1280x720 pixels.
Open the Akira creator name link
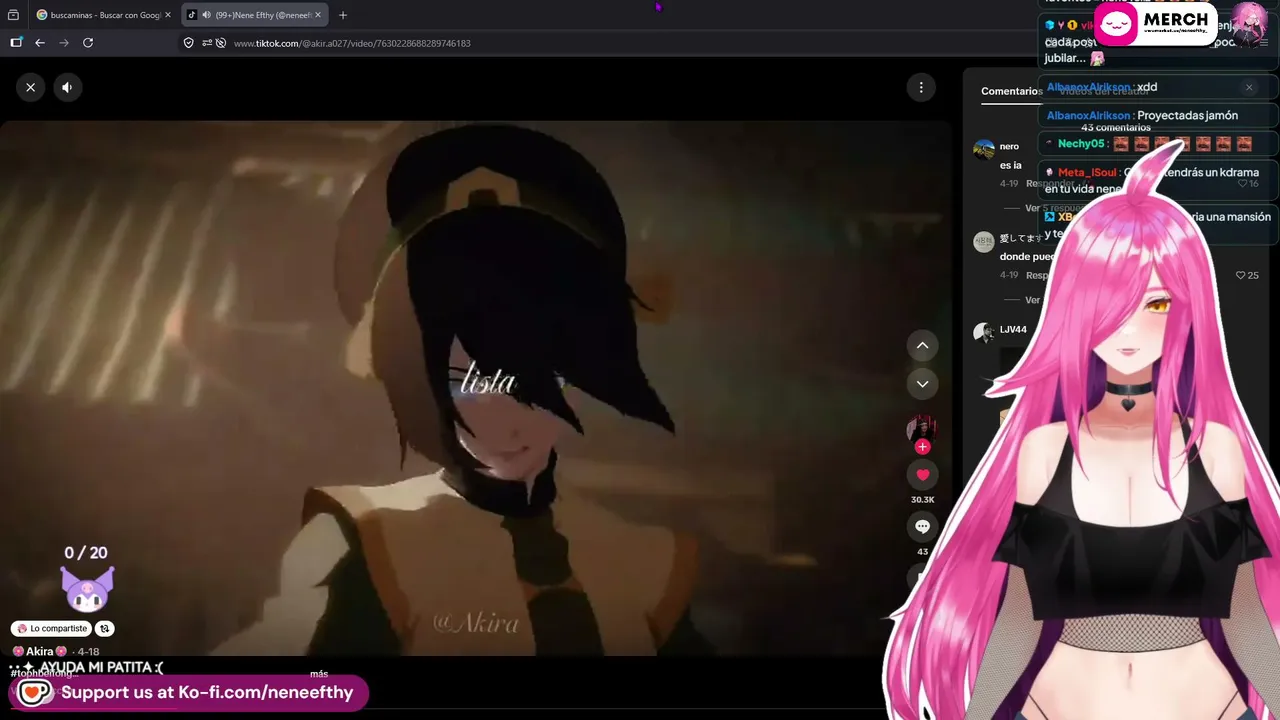click(x=39, y=652)
